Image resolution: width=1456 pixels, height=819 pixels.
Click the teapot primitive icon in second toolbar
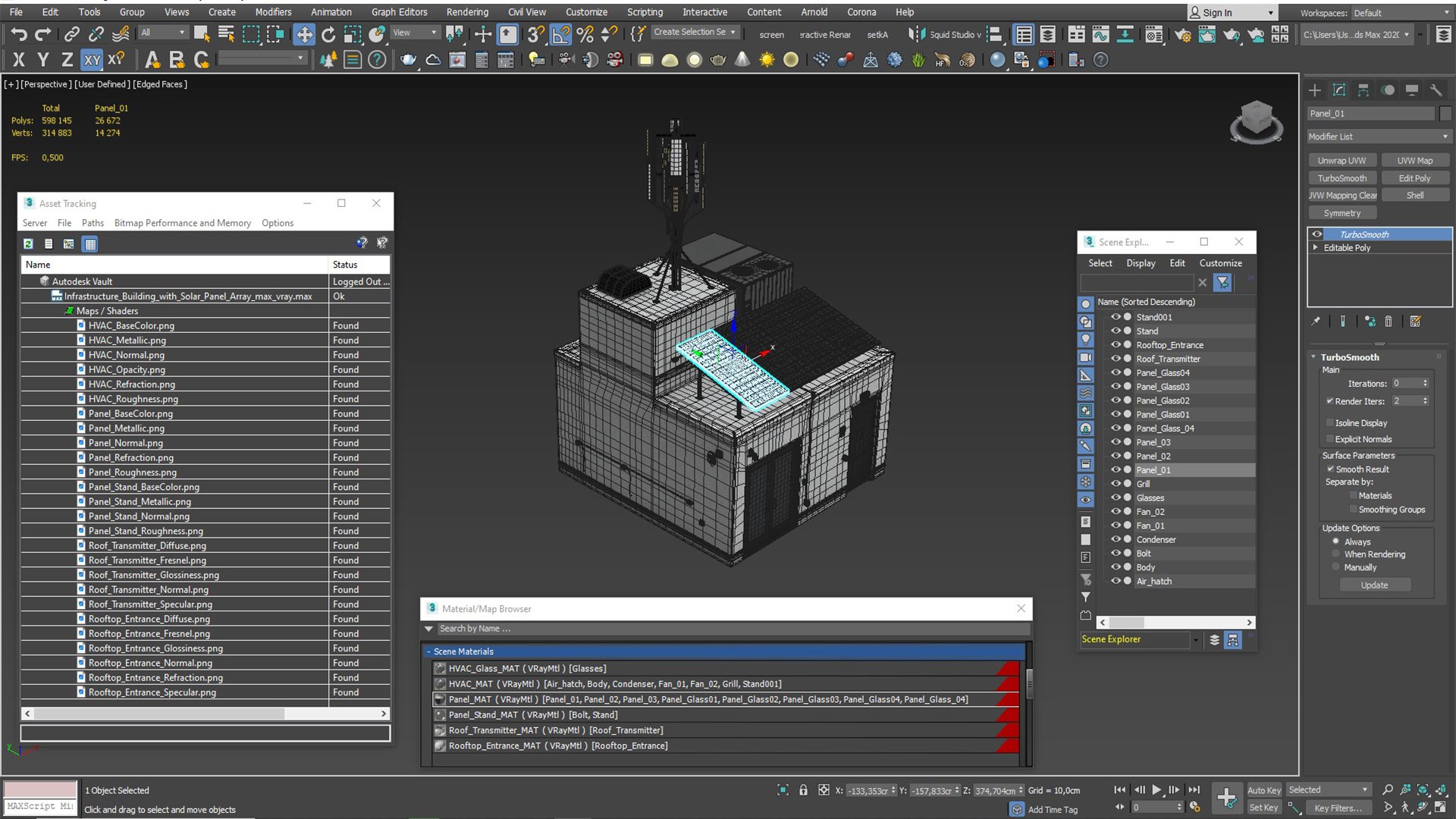click(408, 60)
